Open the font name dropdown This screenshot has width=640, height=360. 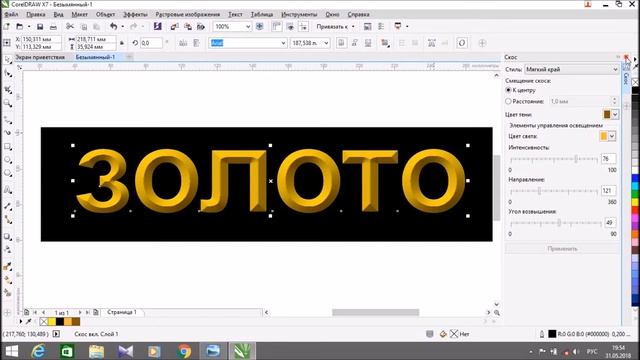[x=283, y=43]
